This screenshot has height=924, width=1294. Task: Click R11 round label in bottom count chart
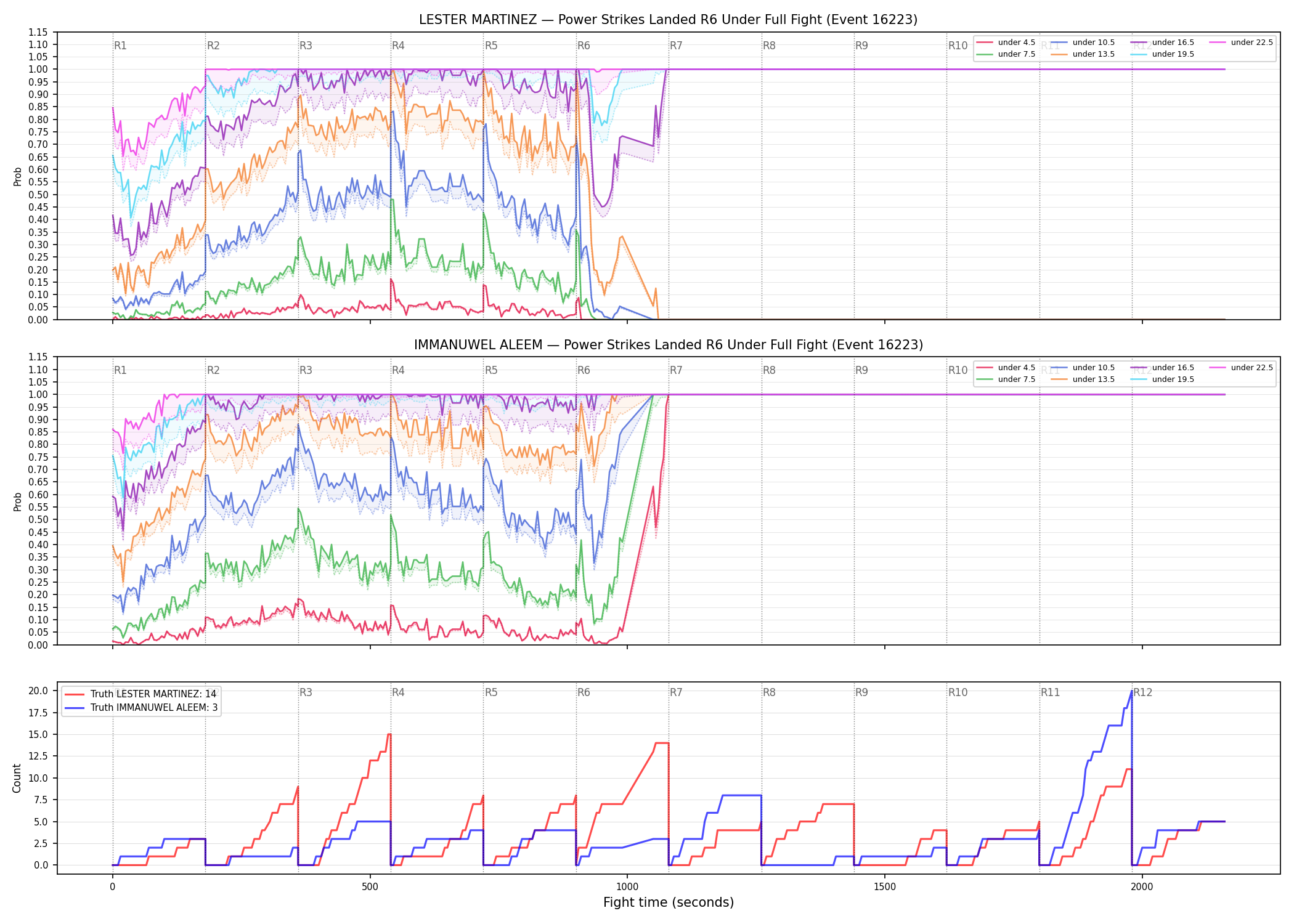(1051, 692)
